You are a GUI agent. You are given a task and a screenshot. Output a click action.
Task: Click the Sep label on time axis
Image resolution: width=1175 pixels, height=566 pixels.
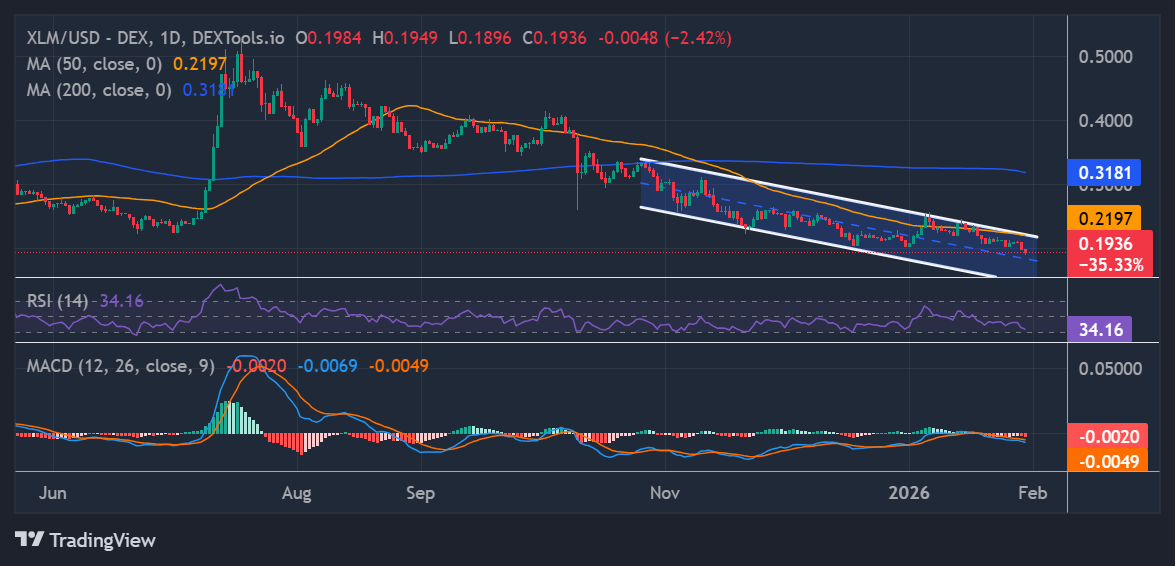(x=421, y=493)
